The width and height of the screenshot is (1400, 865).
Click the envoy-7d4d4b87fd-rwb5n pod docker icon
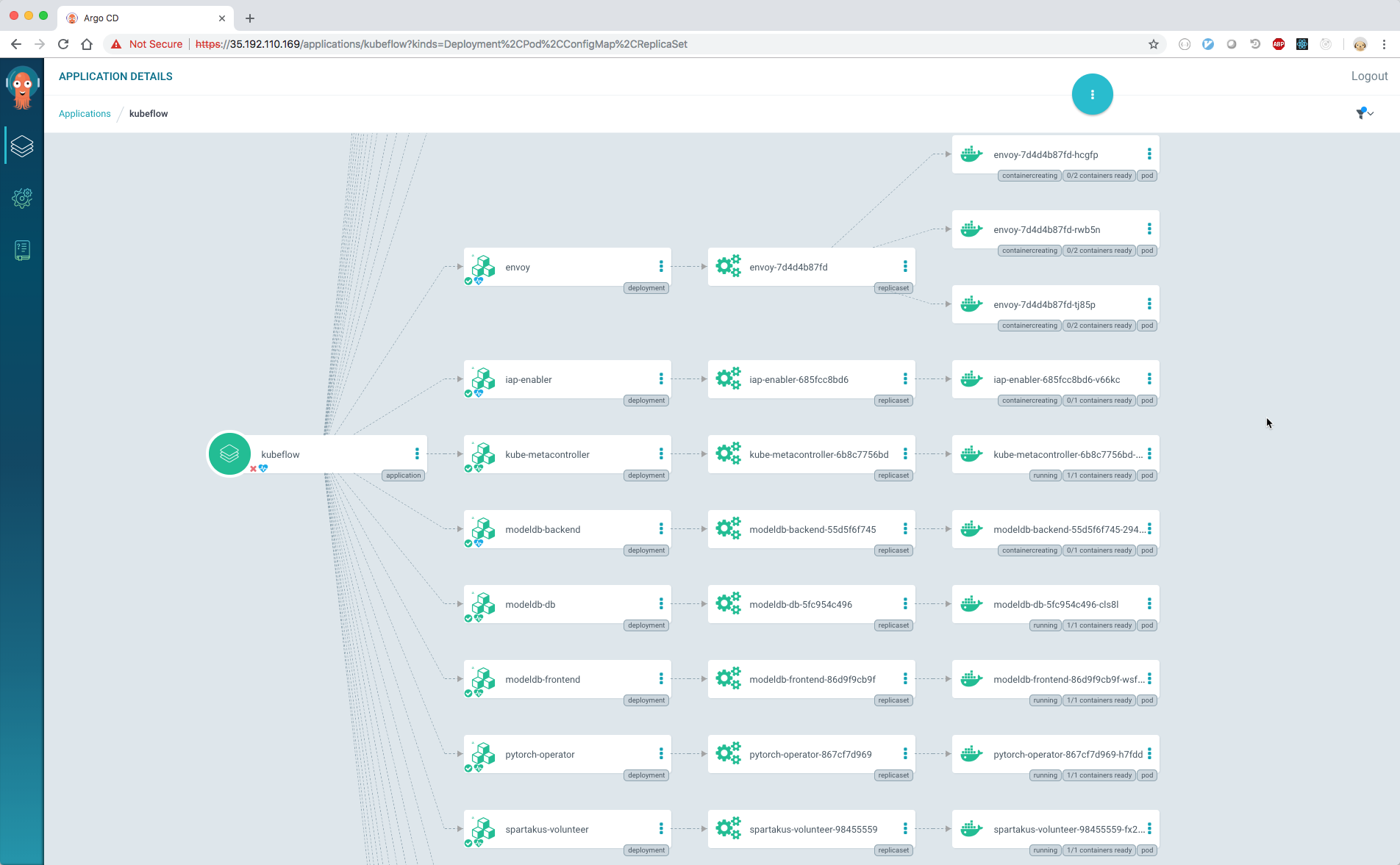[x=972, y=229]
